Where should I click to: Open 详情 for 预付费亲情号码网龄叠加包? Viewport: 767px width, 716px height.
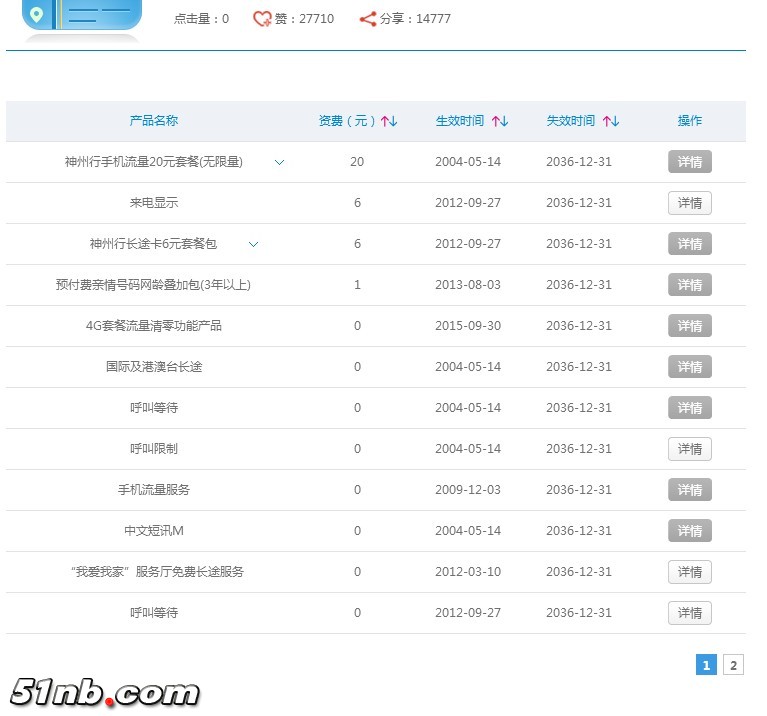pos(690,285)
